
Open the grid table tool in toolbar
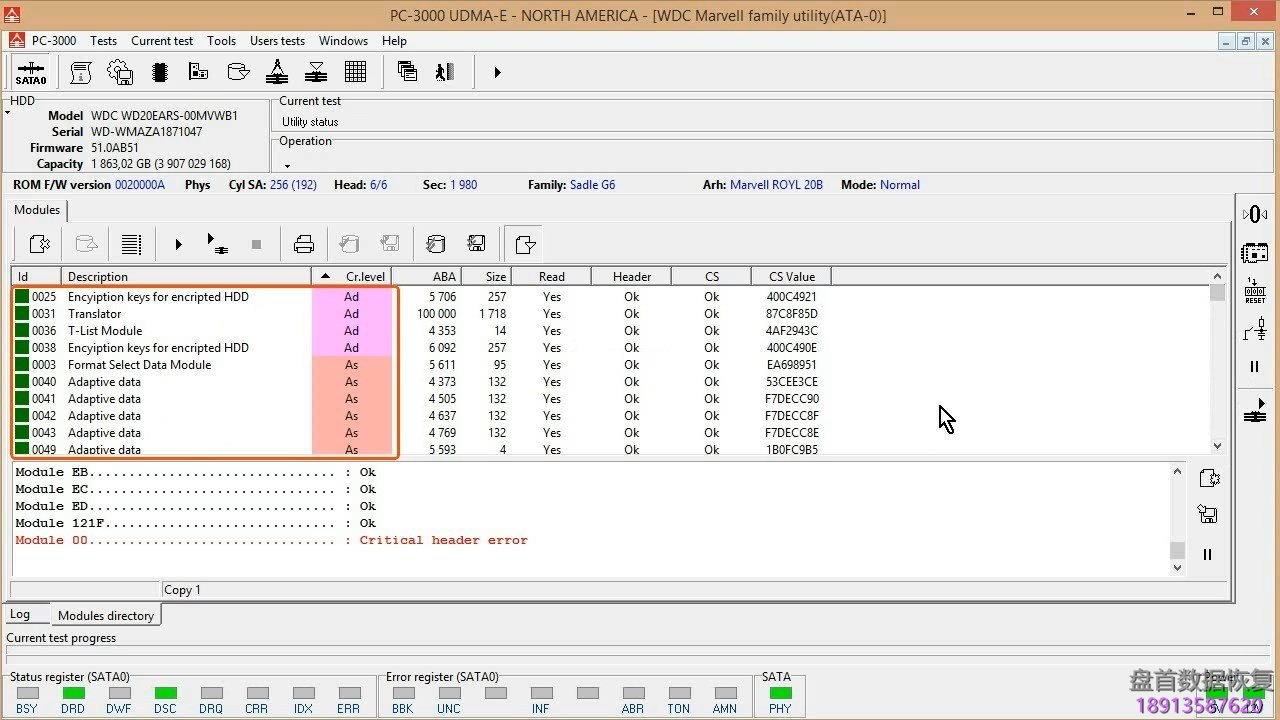coord(355,72)
